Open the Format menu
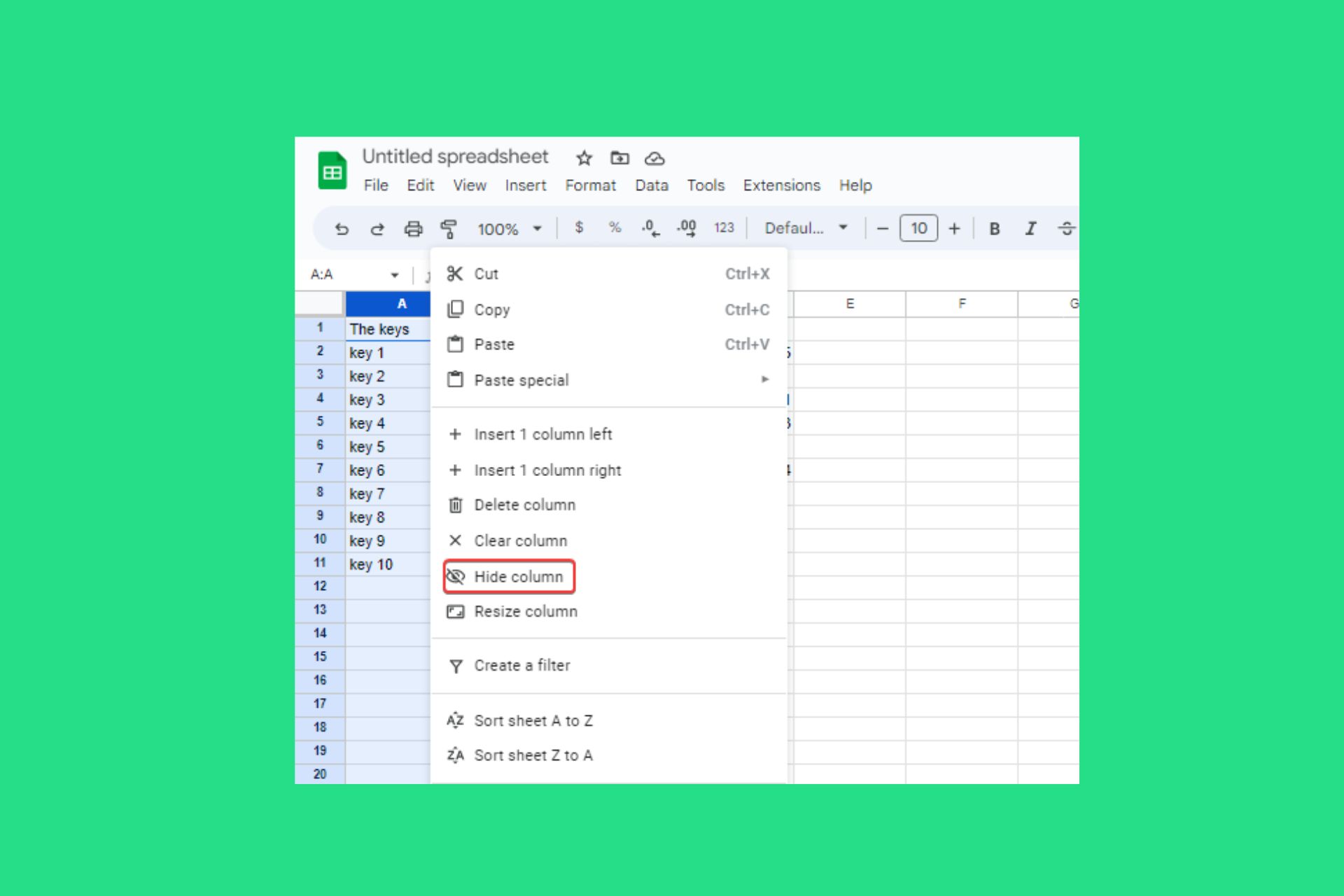Image resolution: width=1344 pixels, height=896 pixels. click(591, 185)
